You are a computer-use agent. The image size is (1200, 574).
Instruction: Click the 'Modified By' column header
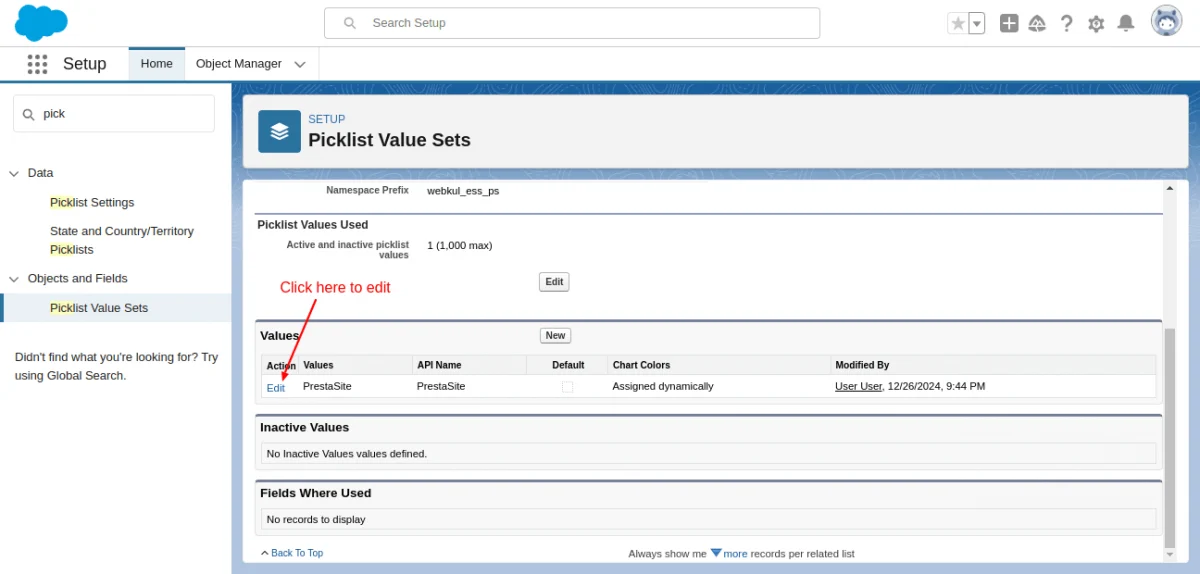(862, 365)
